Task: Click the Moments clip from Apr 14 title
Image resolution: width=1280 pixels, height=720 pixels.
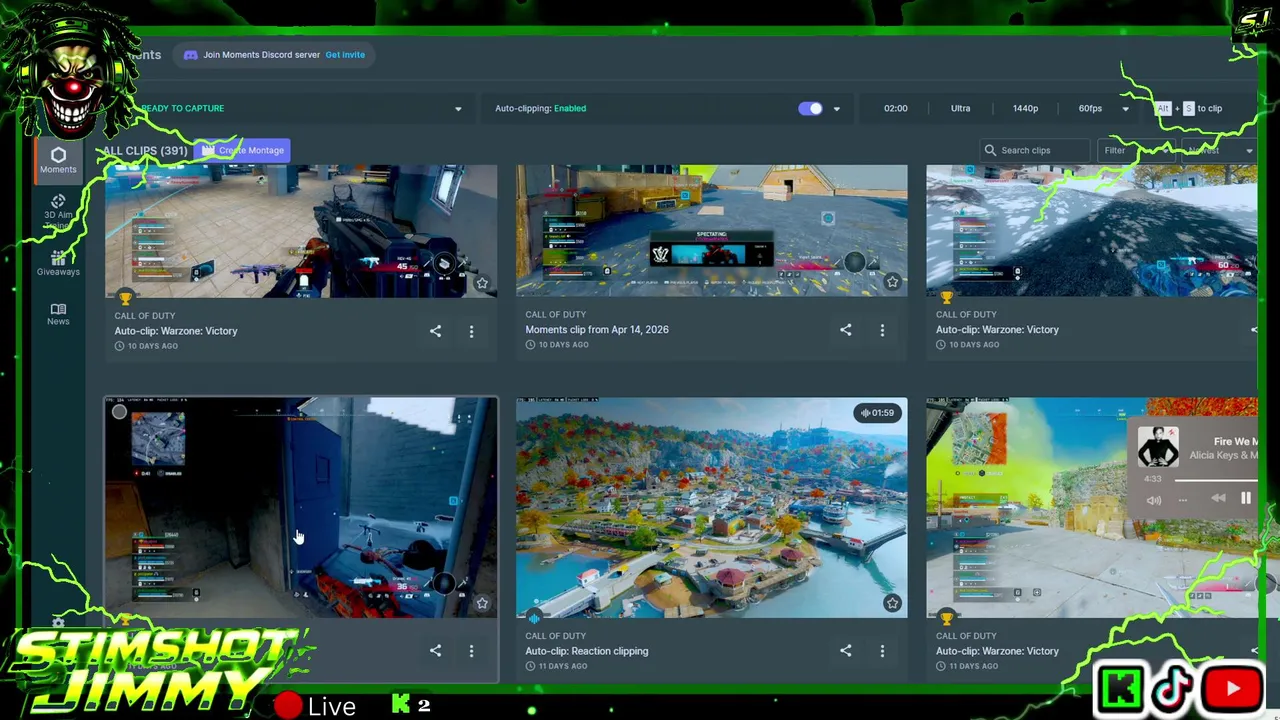Action: tap(597, 329)
